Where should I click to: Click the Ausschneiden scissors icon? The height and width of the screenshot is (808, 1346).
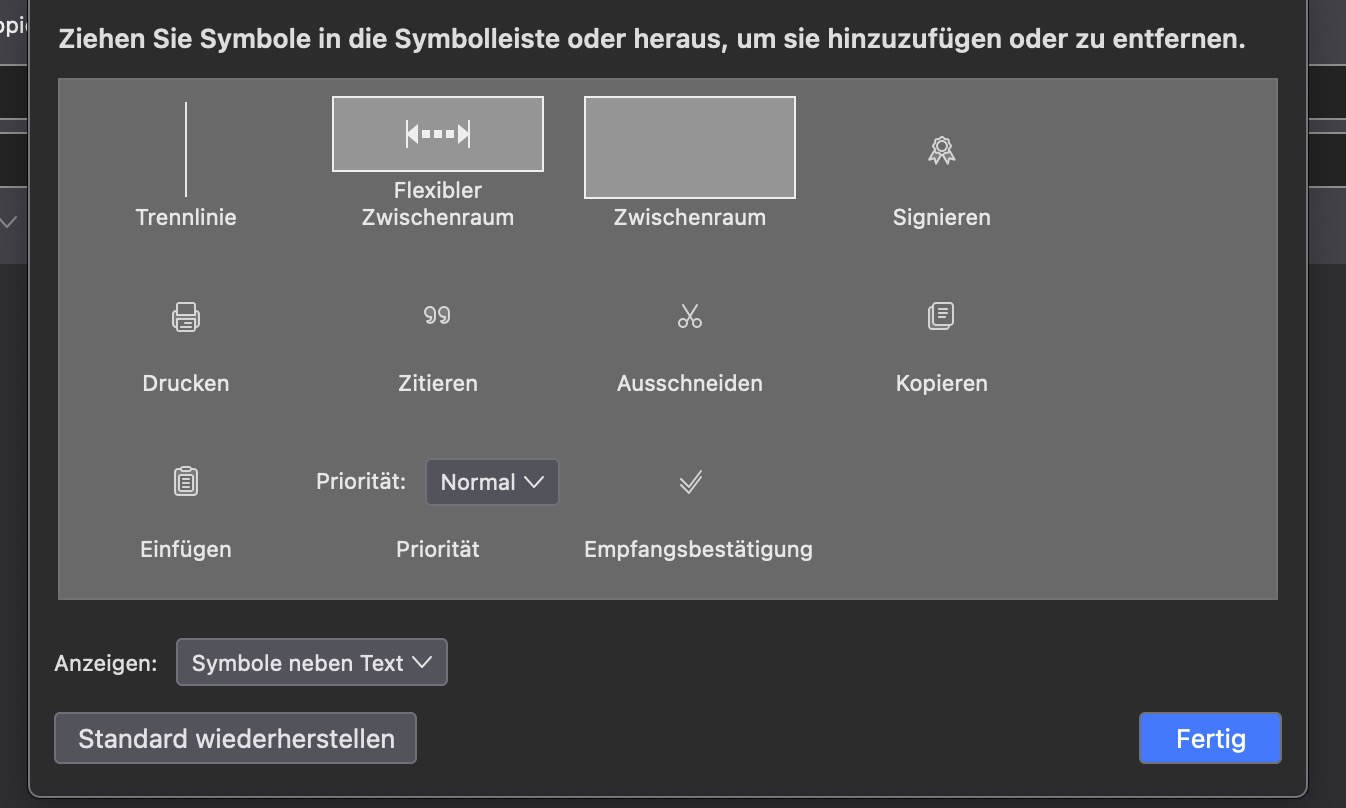click(690, 316)
